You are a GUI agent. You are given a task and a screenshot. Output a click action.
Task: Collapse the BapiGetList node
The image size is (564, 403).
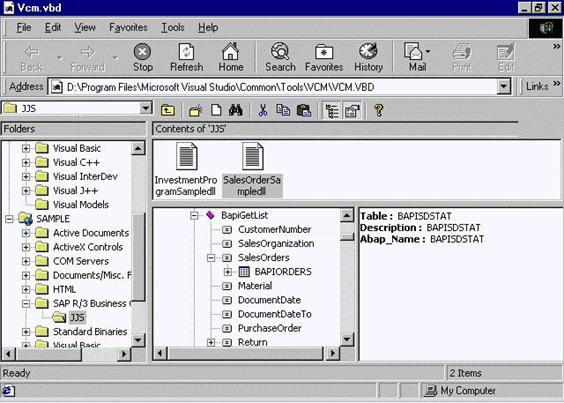(x=194, y=215)
